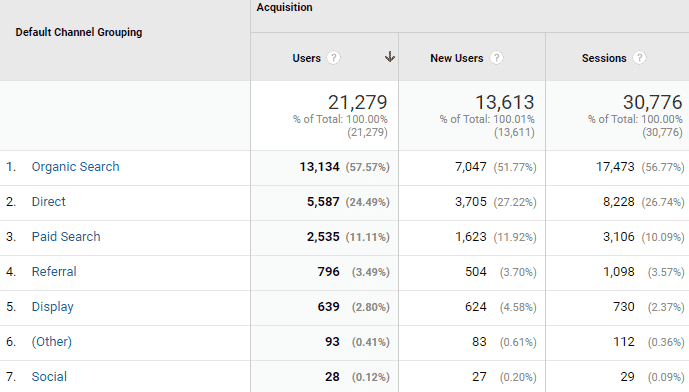View the Display channel breakdown
The height and width of the screenshot is (392, 689).
click(52, 307)
